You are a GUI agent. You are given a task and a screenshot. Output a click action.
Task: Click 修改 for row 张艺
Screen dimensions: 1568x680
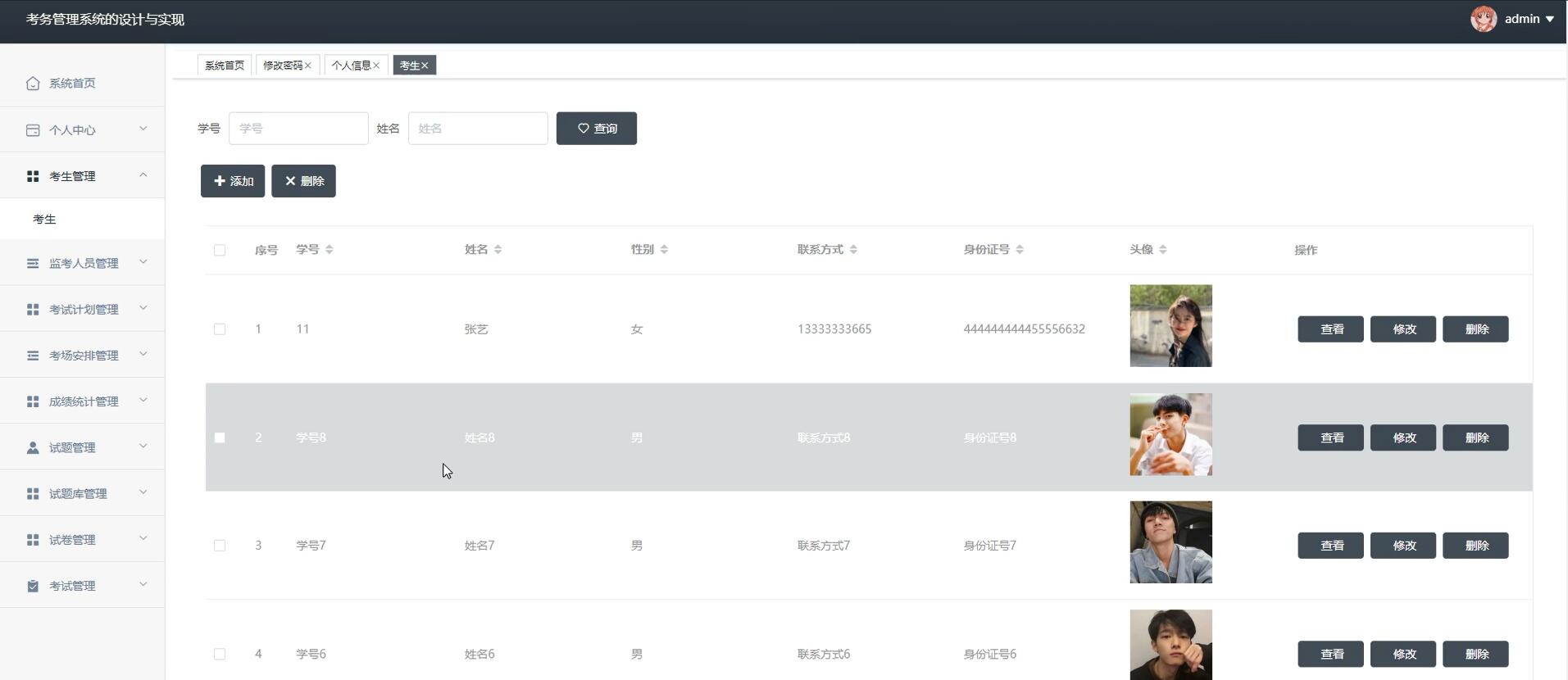pos(1403,329)
